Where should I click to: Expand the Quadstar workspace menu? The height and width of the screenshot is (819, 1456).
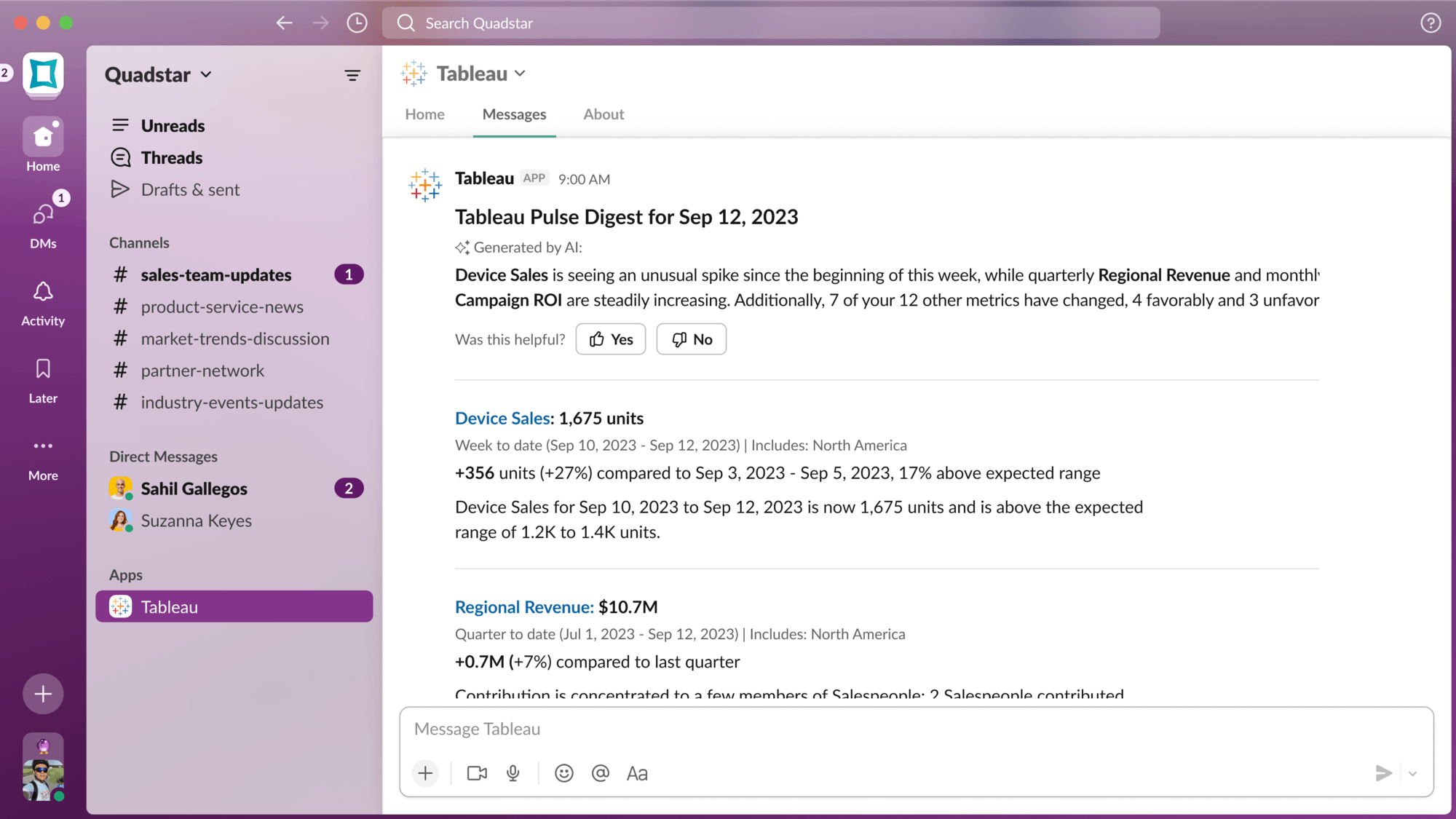click(x=159, y=74)
